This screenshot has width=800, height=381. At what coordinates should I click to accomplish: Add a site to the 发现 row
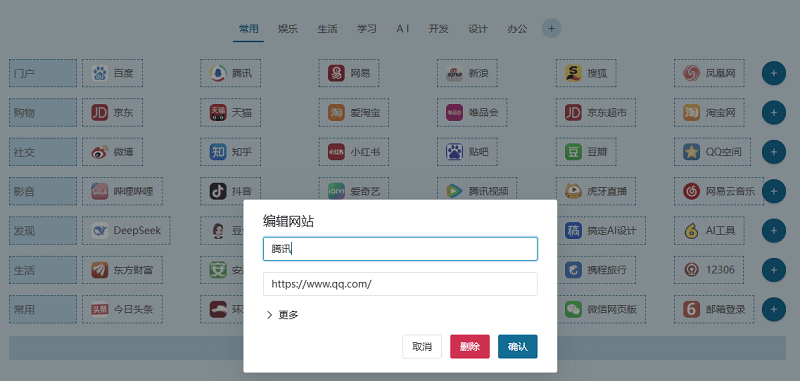pos(773,231)
